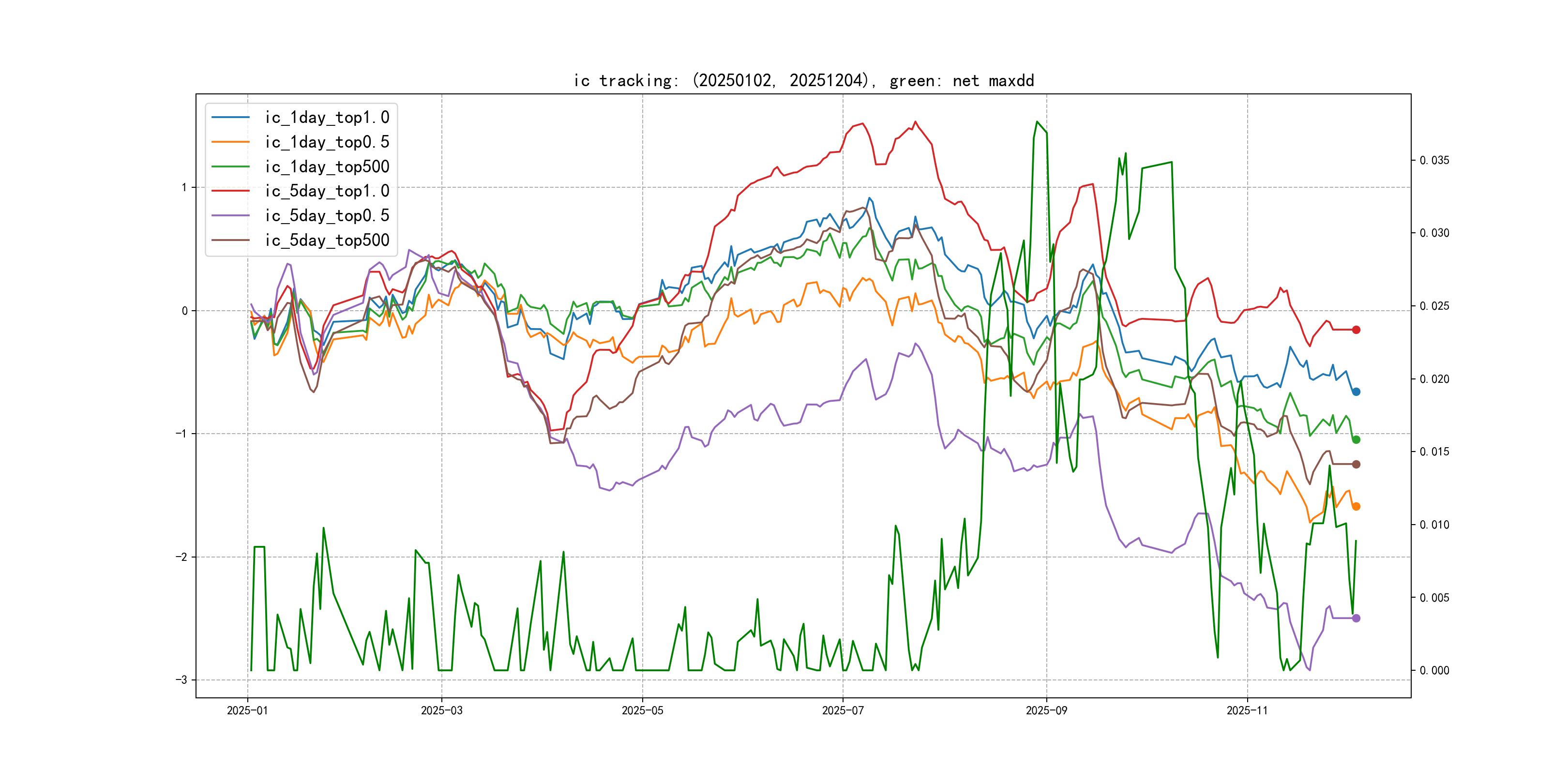Click the ic_5day_top500 legend label
Viewport: 1568px width, 784px height.
[327, 241]
